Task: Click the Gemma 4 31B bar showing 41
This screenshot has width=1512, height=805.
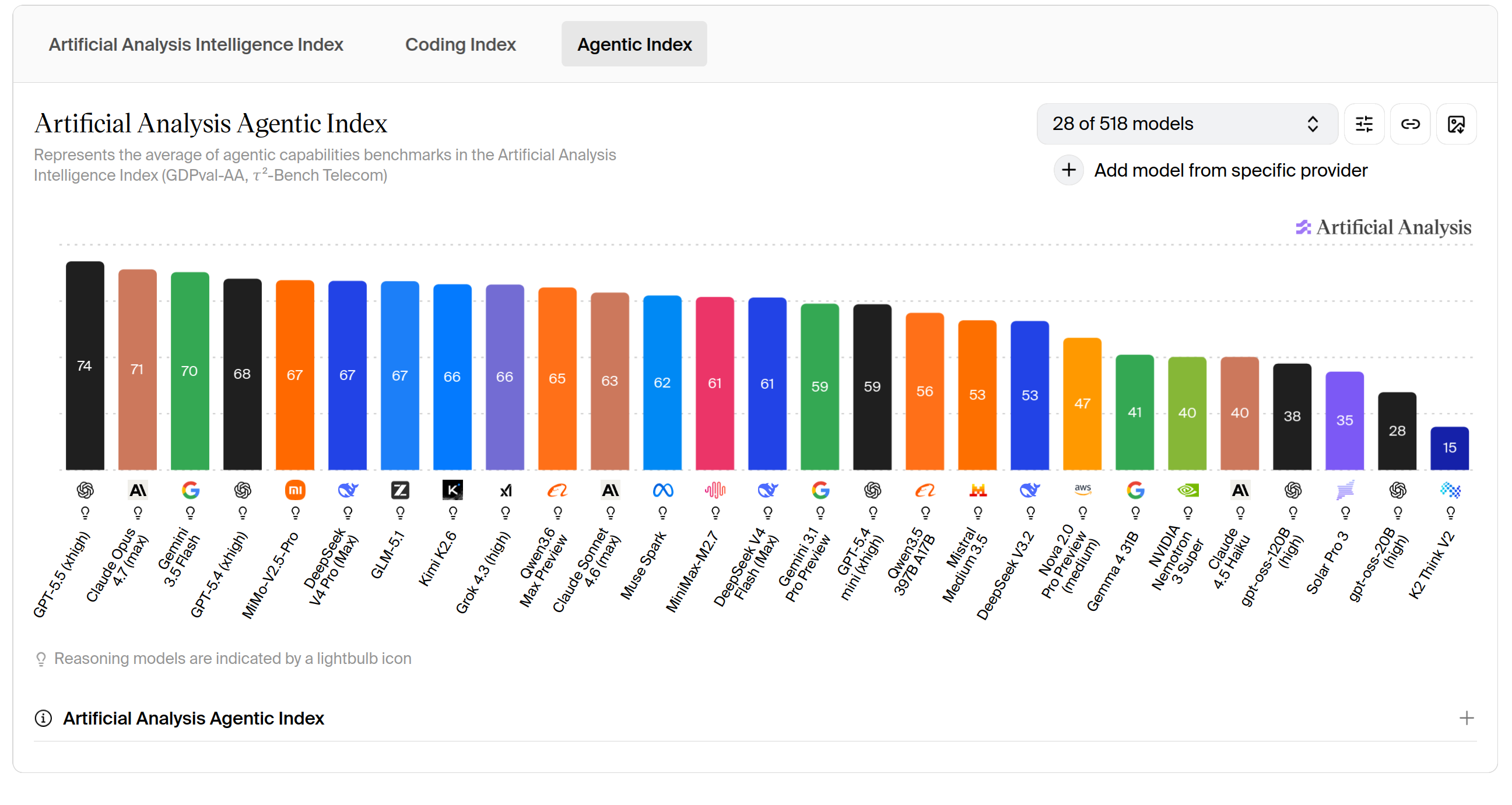Action: 1135,413
